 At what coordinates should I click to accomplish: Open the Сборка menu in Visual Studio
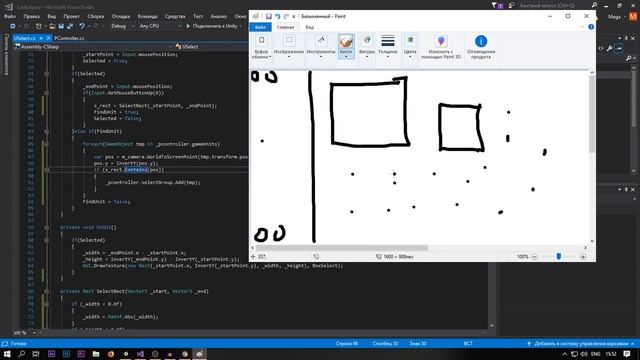(96, 16)
